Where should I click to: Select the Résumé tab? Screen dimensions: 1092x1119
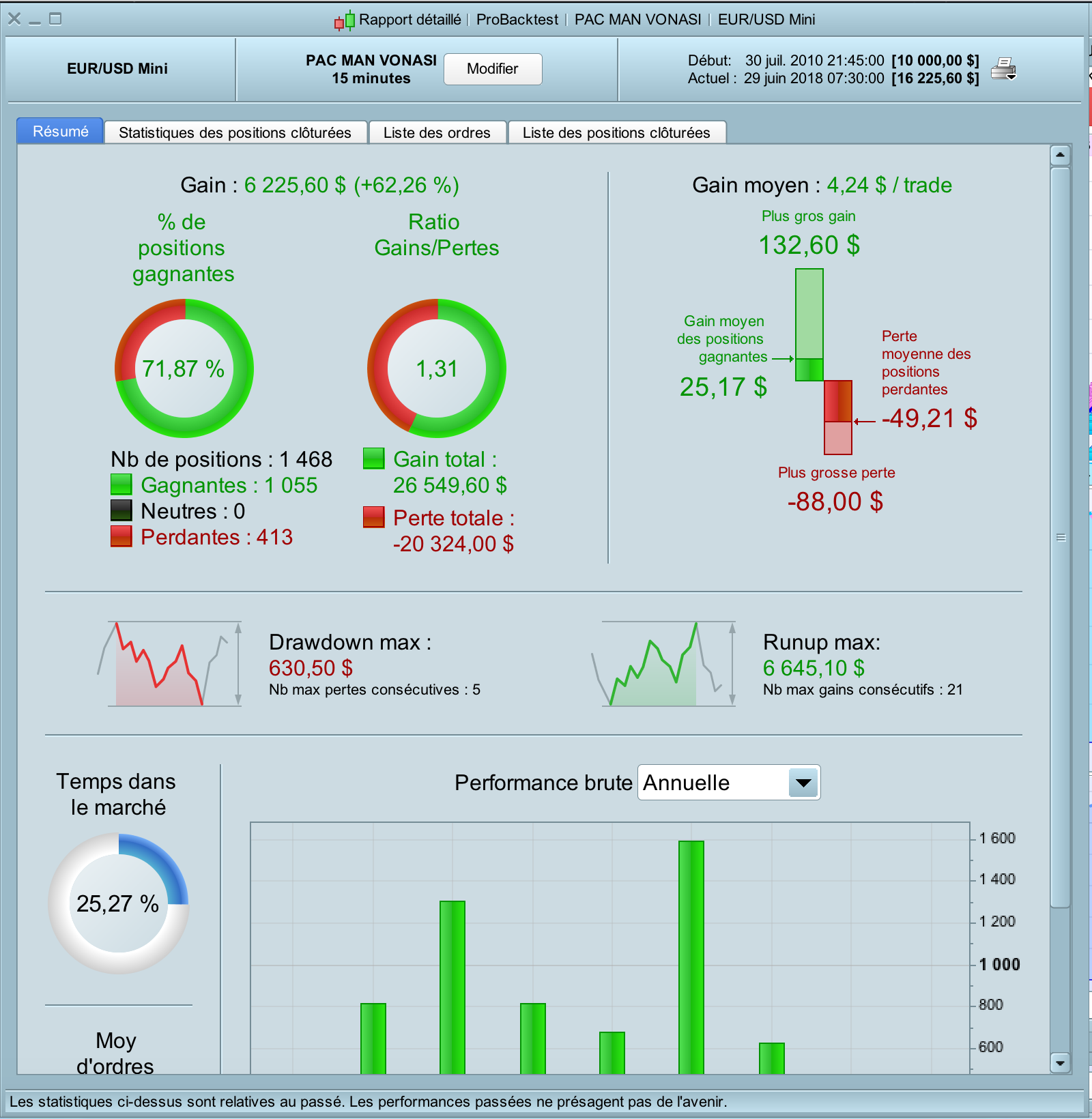60,131
